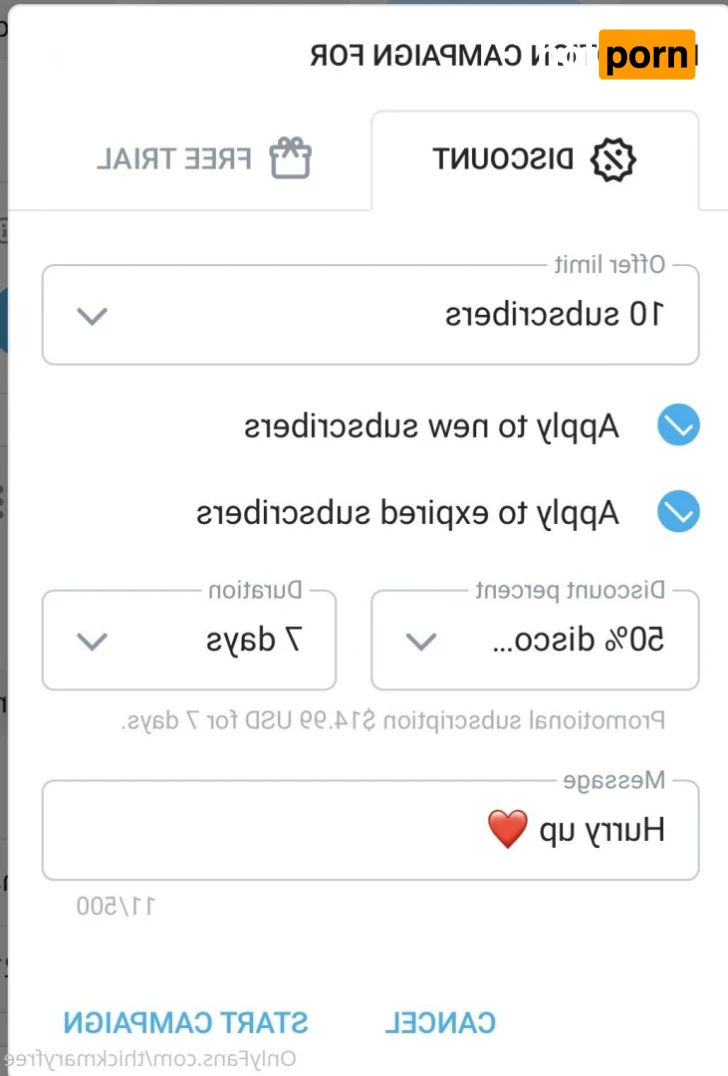Switch to the Free Trial tab

(204, 160)
